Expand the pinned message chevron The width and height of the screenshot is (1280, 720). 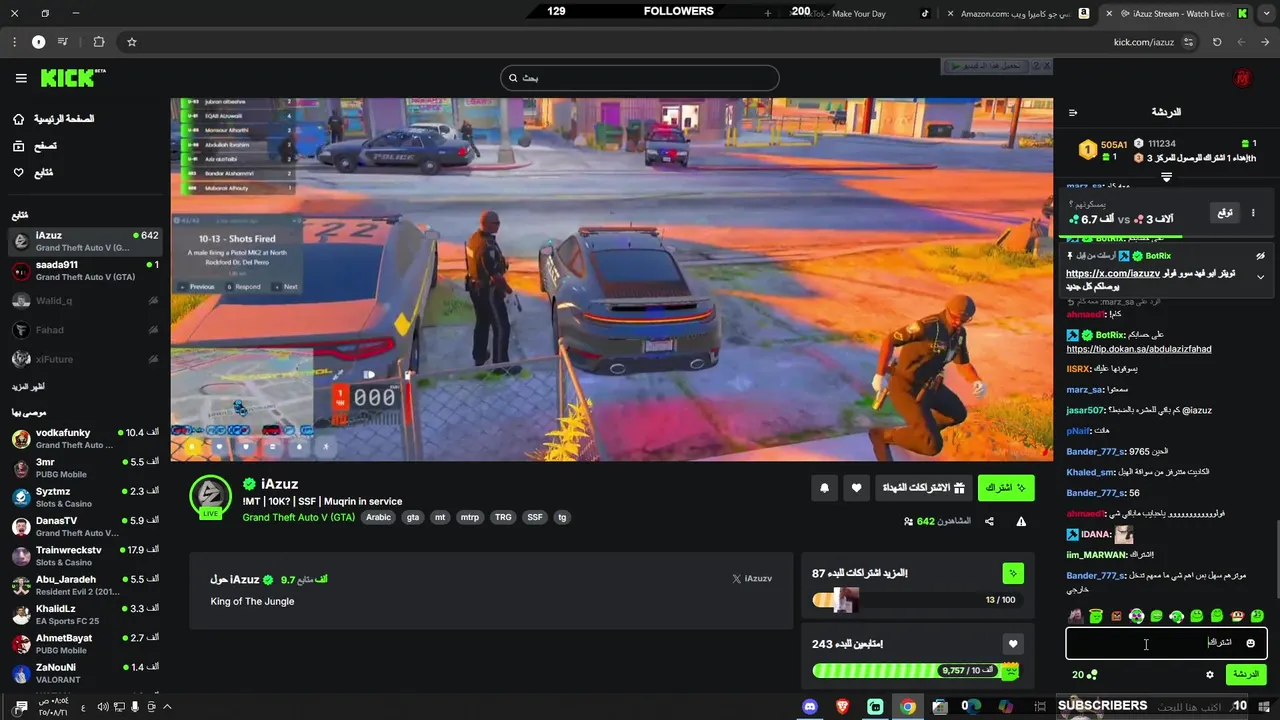click(x=1260, y=277)
